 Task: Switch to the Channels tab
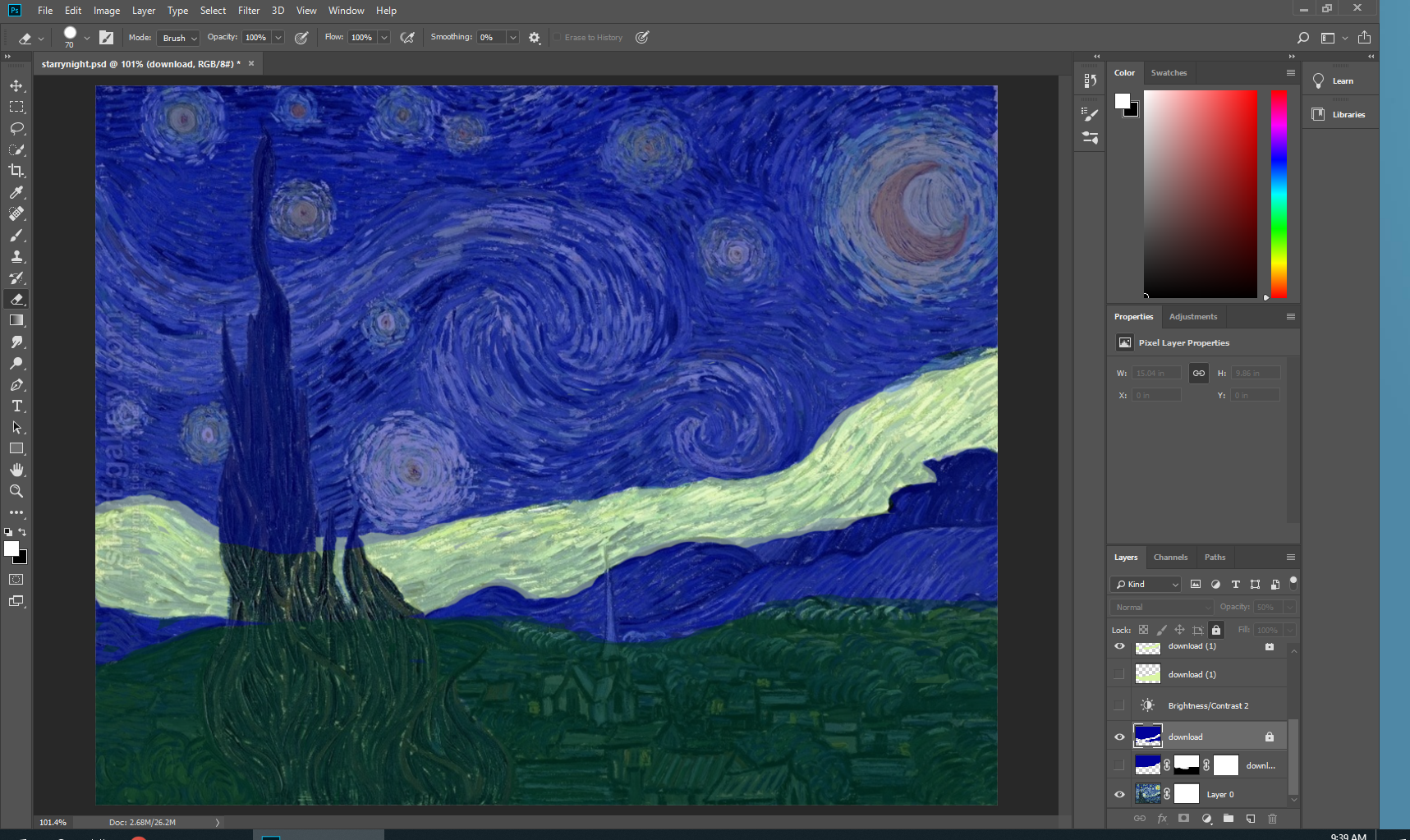pos(1170,558)
